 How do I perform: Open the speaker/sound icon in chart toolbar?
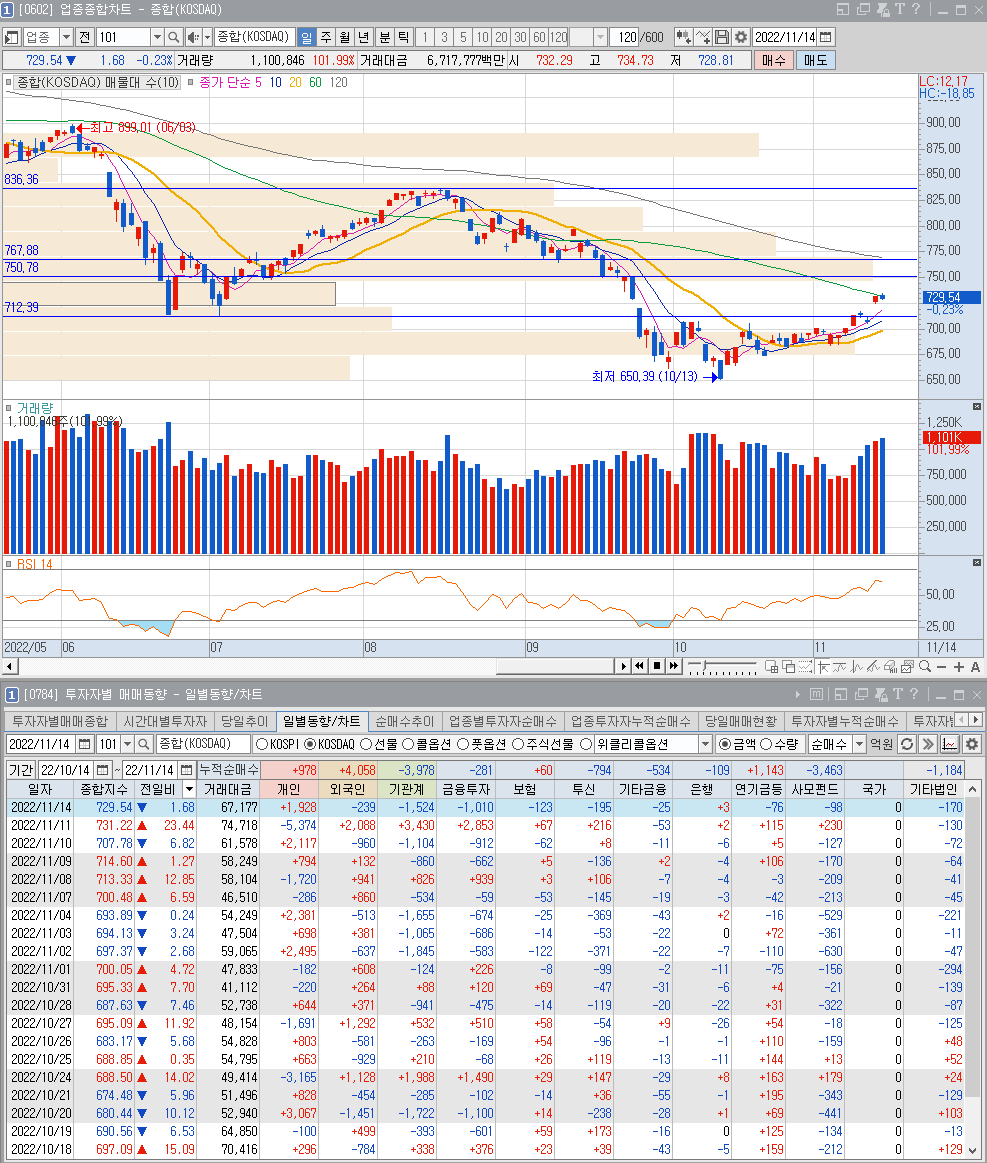click(193, 37)
